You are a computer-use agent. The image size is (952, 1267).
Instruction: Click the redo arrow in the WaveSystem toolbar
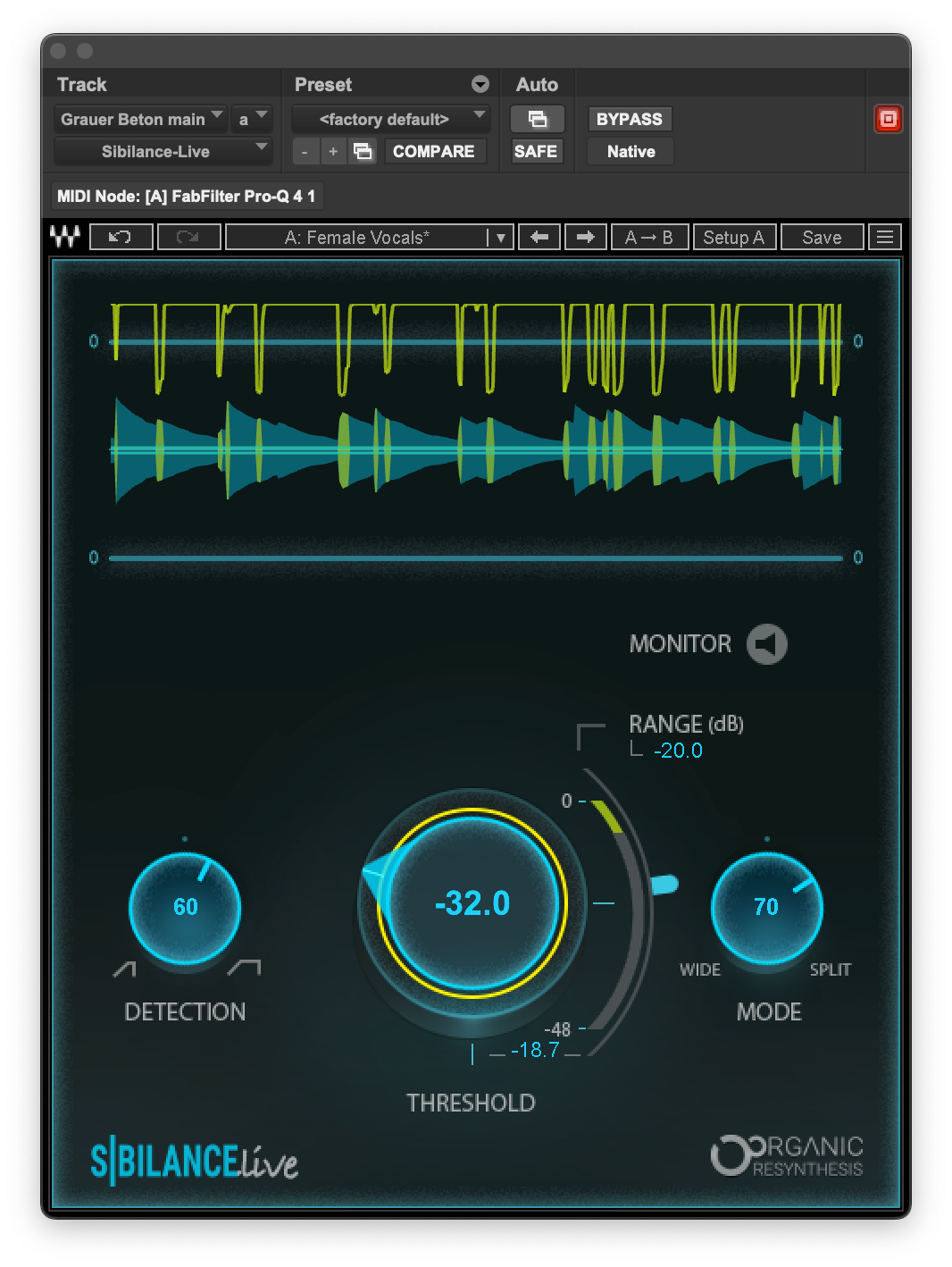(189, 236)
